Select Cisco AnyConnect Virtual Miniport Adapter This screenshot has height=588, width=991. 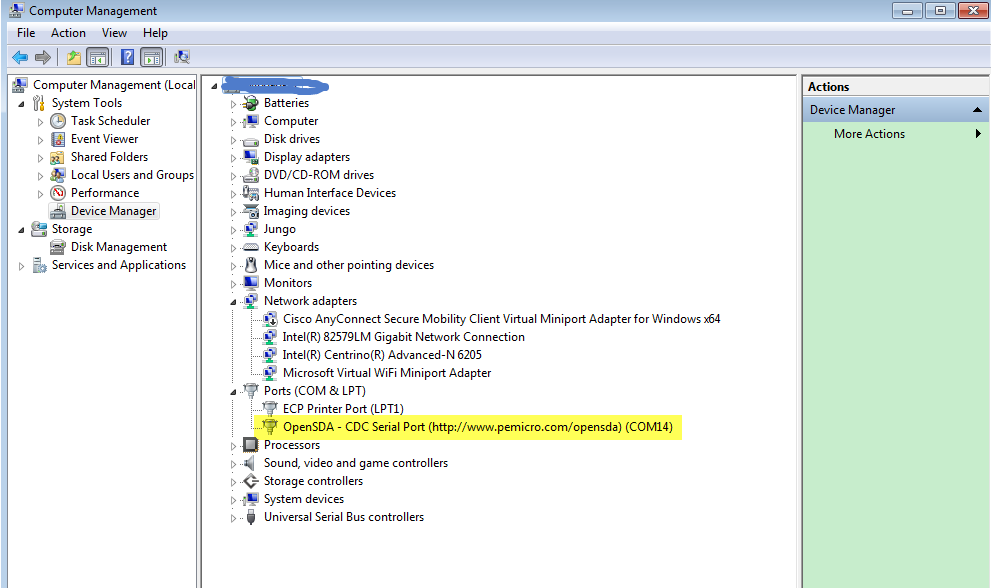(x=501, y=319)
